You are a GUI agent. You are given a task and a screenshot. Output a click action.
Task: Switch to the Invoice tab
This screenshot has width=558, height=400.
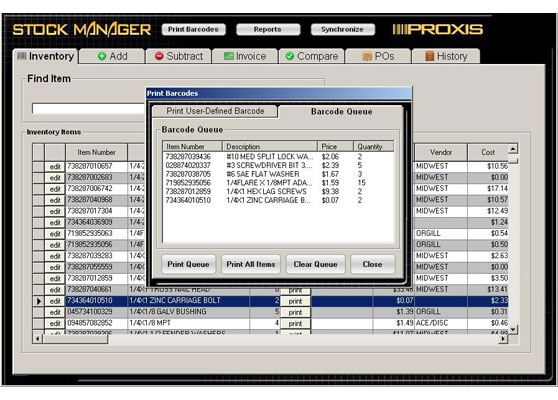point(245,56)
